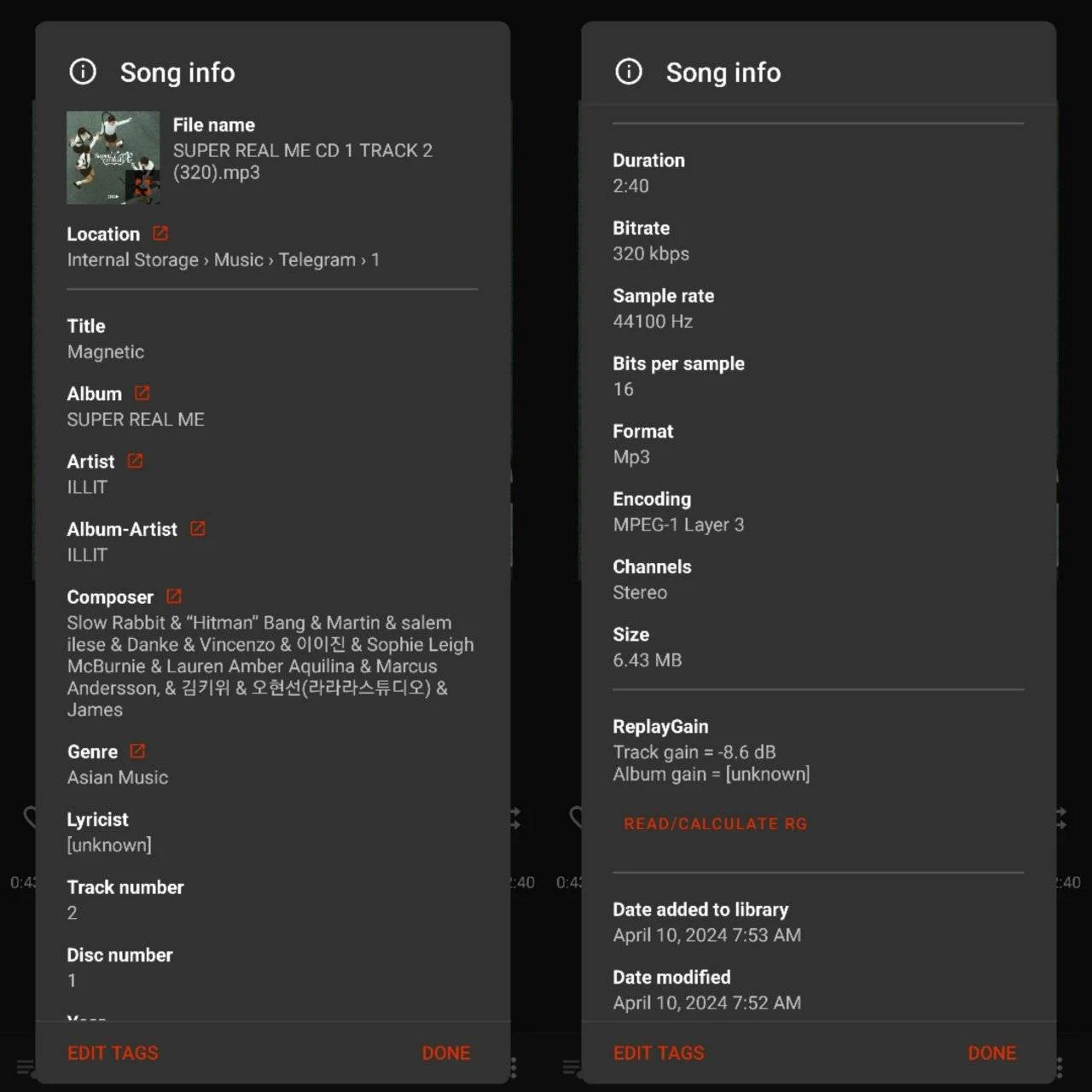Click the info icon beside left Song info
The image size is (1092, 1092).
pos(83,72)
